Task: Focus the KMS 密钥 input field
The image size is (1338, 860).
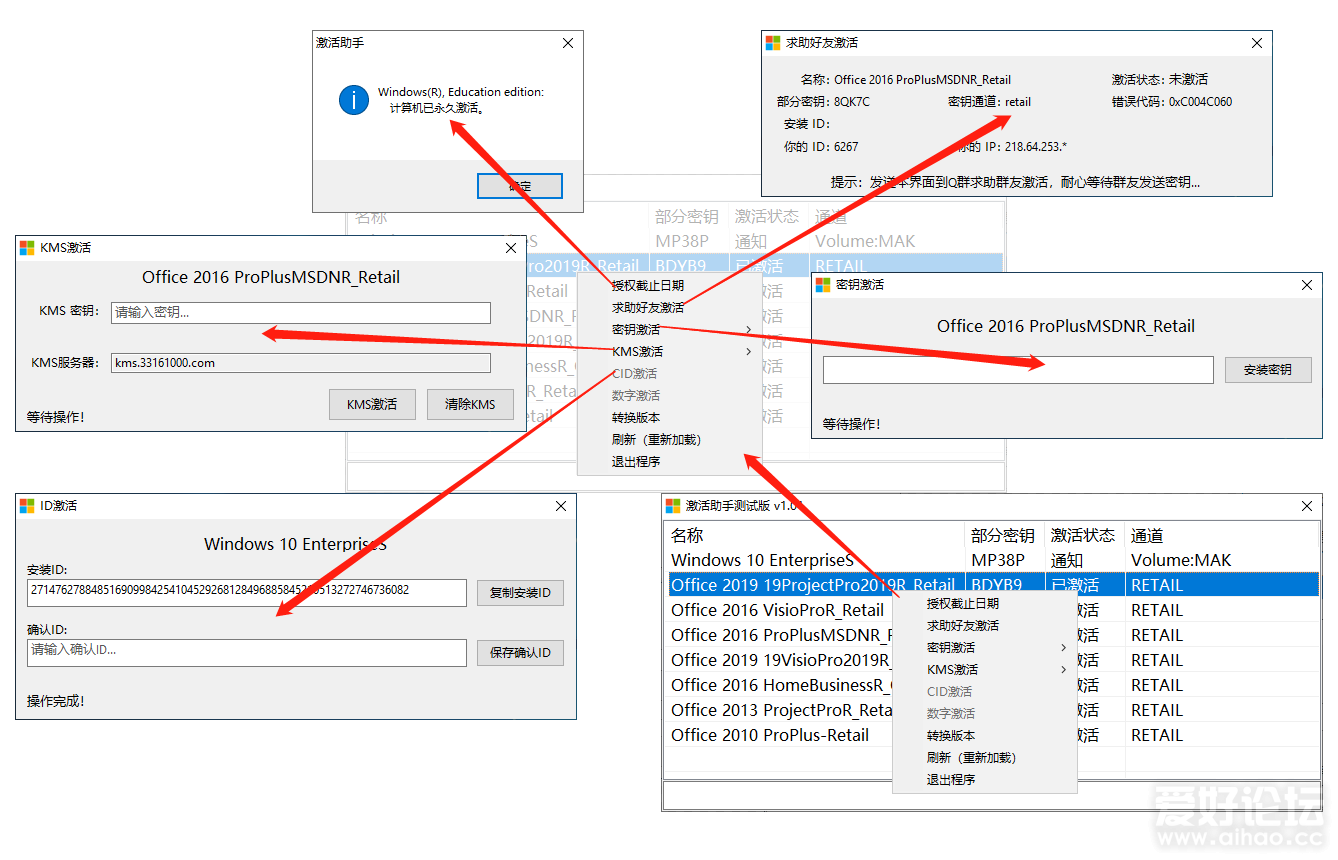Action: (x=301, y=313)
